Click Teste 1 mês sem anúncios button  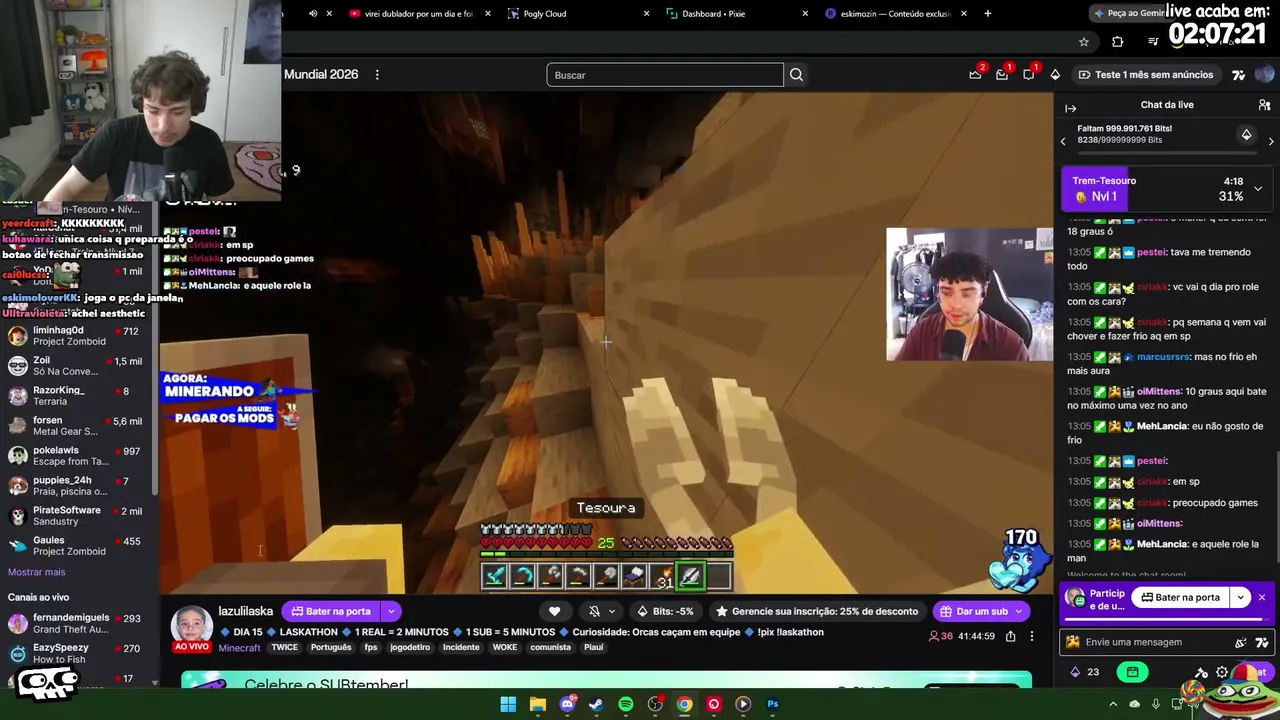[1145, 75]
